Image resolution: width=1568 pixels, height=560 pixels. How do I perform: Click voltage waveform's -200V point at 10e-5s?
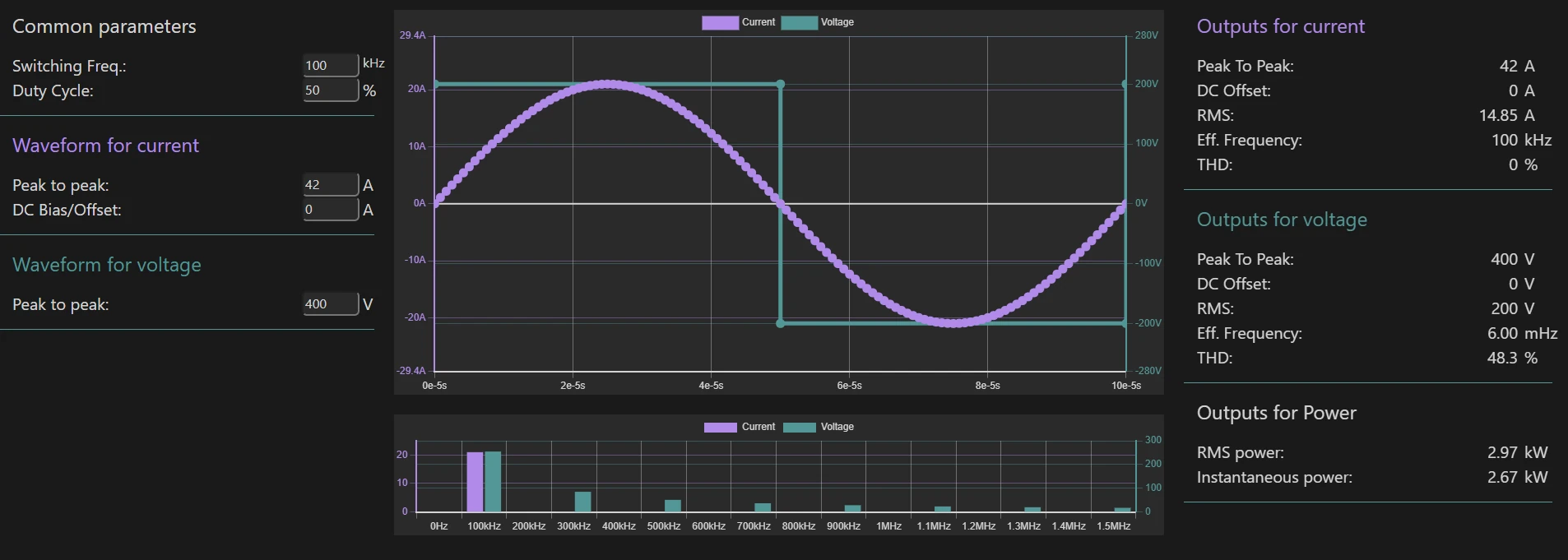point(1125,323)
